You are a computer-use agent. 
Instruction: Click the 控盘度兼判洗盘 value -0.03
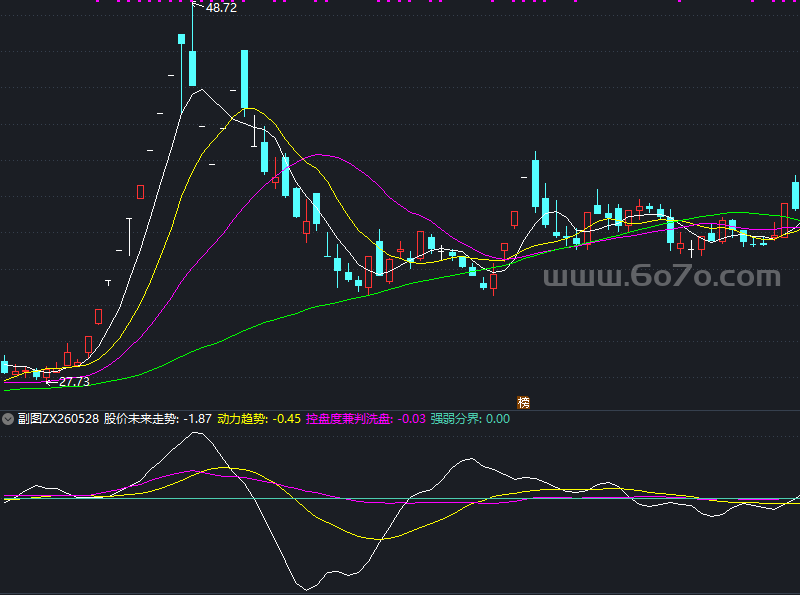click(x=411, y=419)
